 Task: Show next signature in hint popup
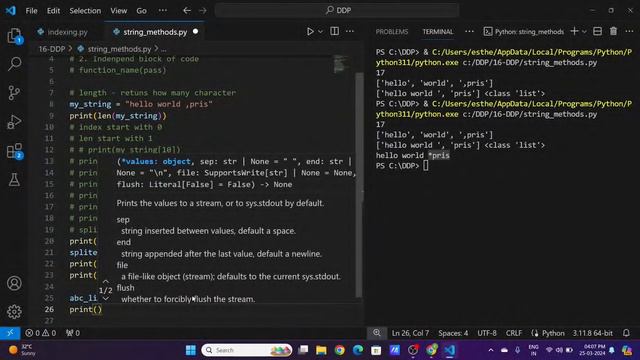pyautogui.click(x=106, y=299)
